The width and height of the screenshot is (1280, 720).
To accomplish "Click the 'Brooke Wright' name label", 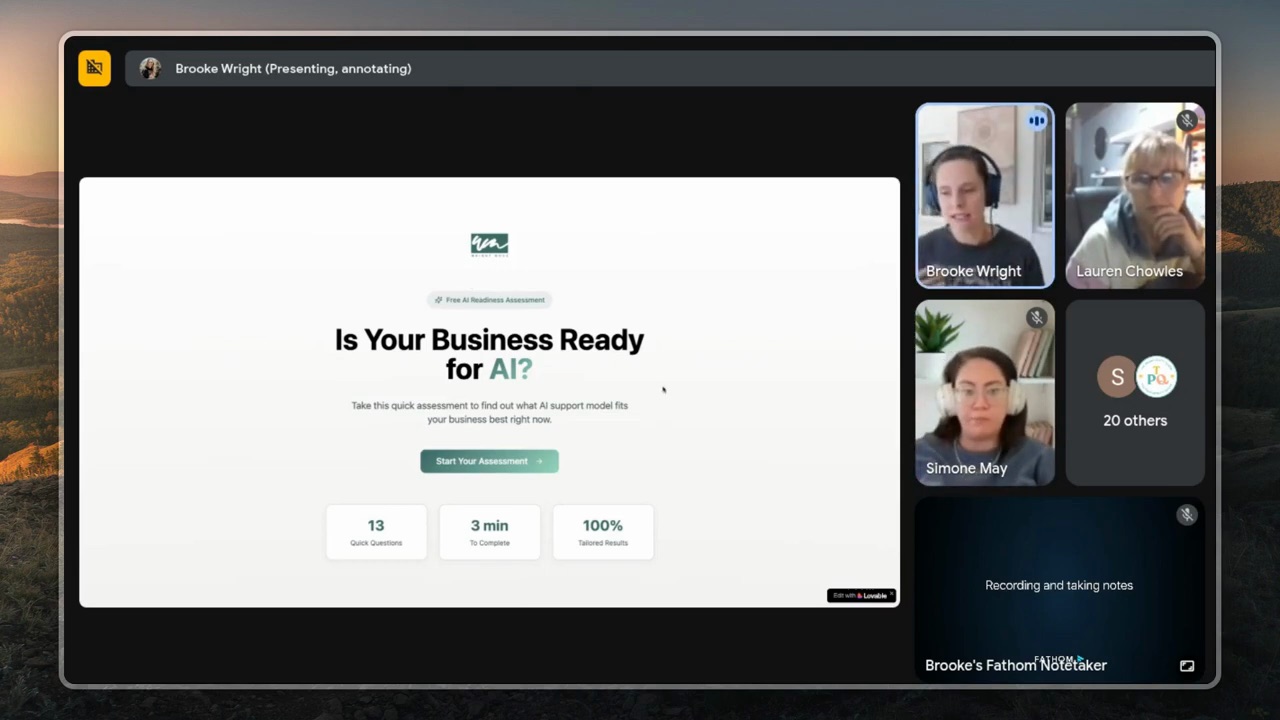I will coord(973,271).
